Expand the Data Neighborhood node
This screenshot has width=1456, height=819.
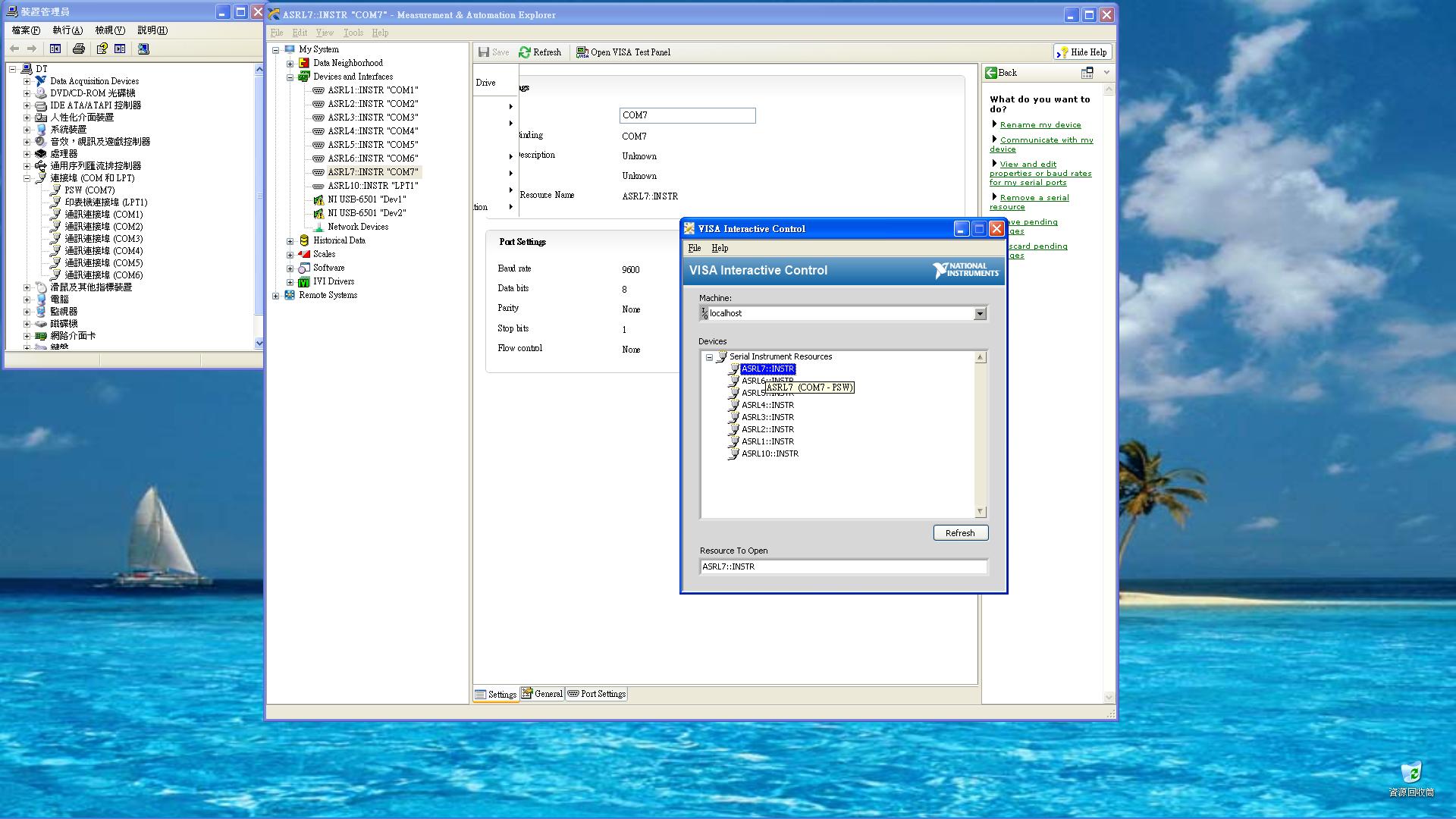(x=290, y=64)
